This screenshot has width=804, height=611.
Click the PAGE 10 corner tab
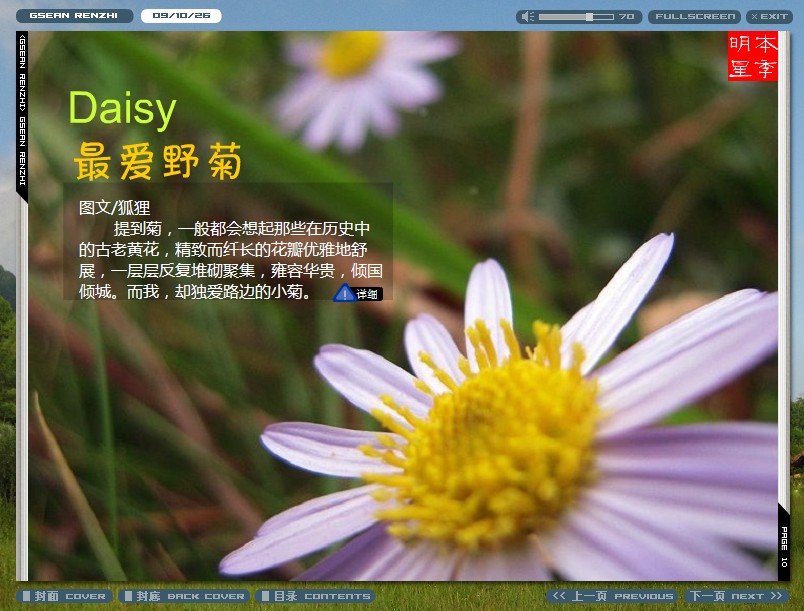tap(783, 546)
